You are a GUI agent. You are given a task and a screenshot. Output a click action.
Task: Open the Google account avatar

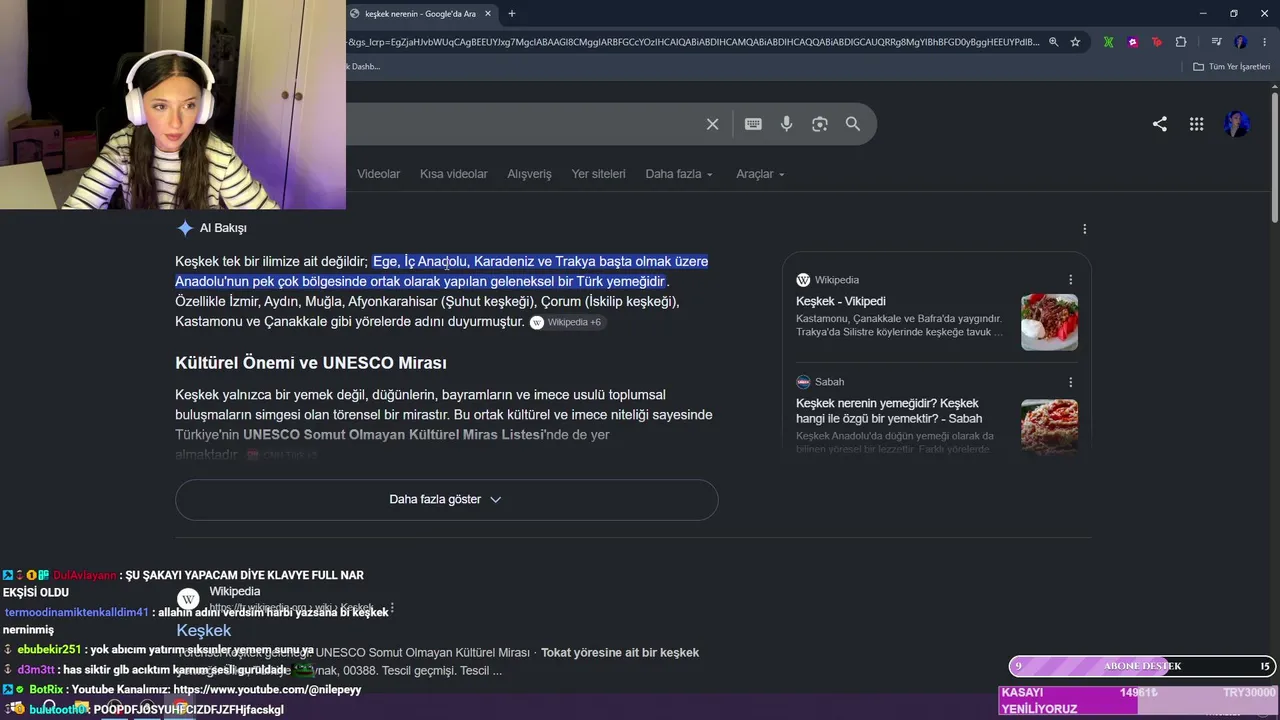coord(1237,124)
